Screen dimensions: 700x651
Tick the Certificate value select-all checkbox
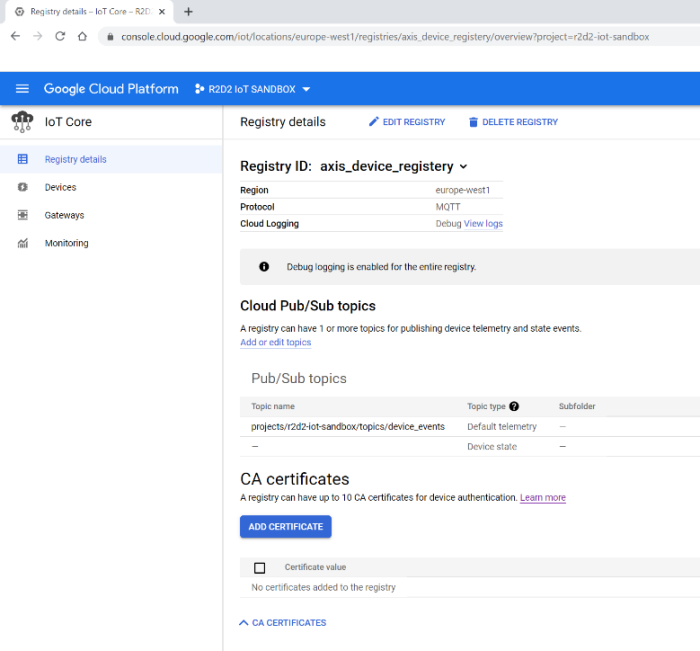[x=259, y=568]
